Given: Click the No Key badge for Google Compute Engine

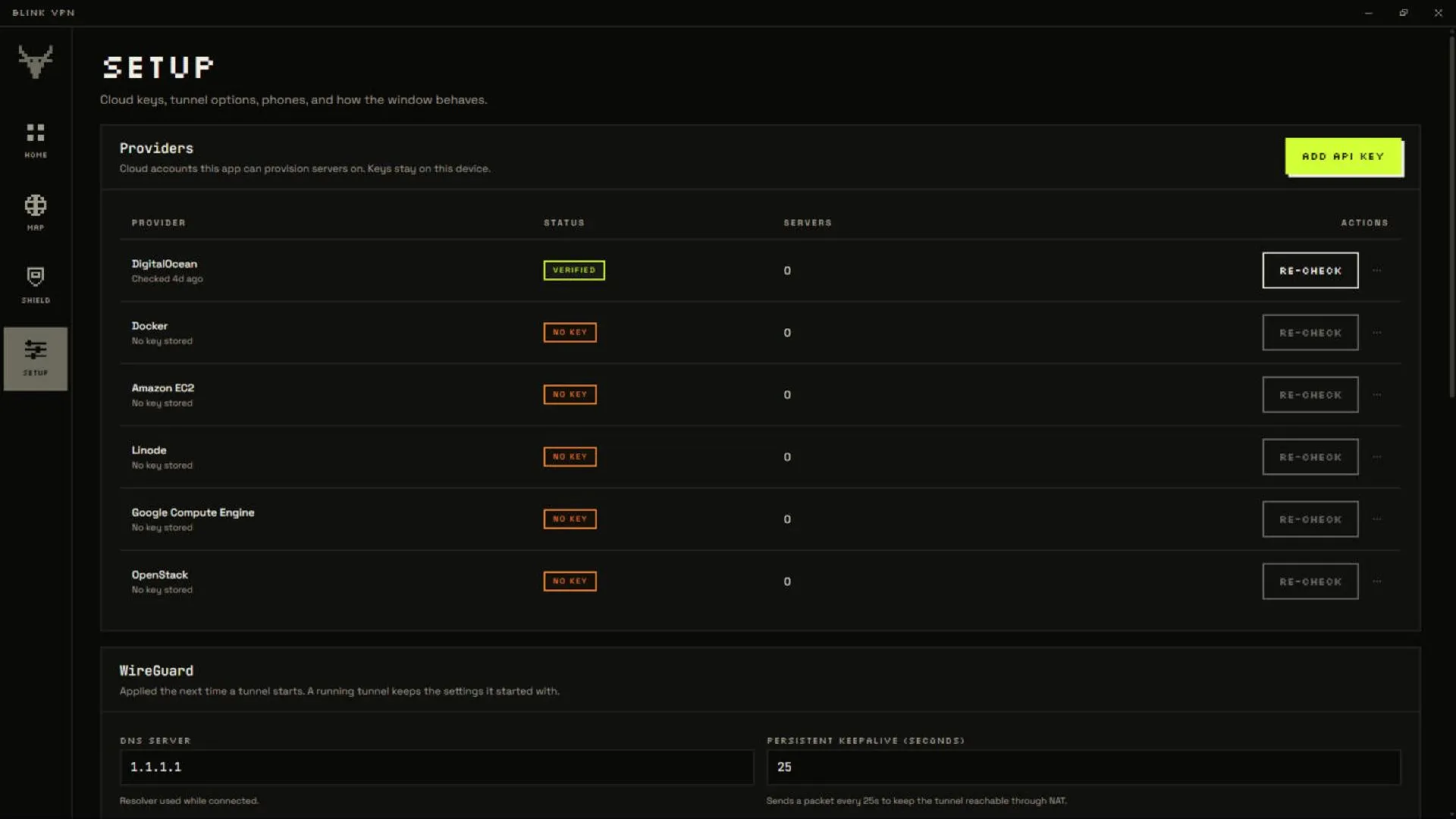Looking at the screenshot, I should click(570, 519).
